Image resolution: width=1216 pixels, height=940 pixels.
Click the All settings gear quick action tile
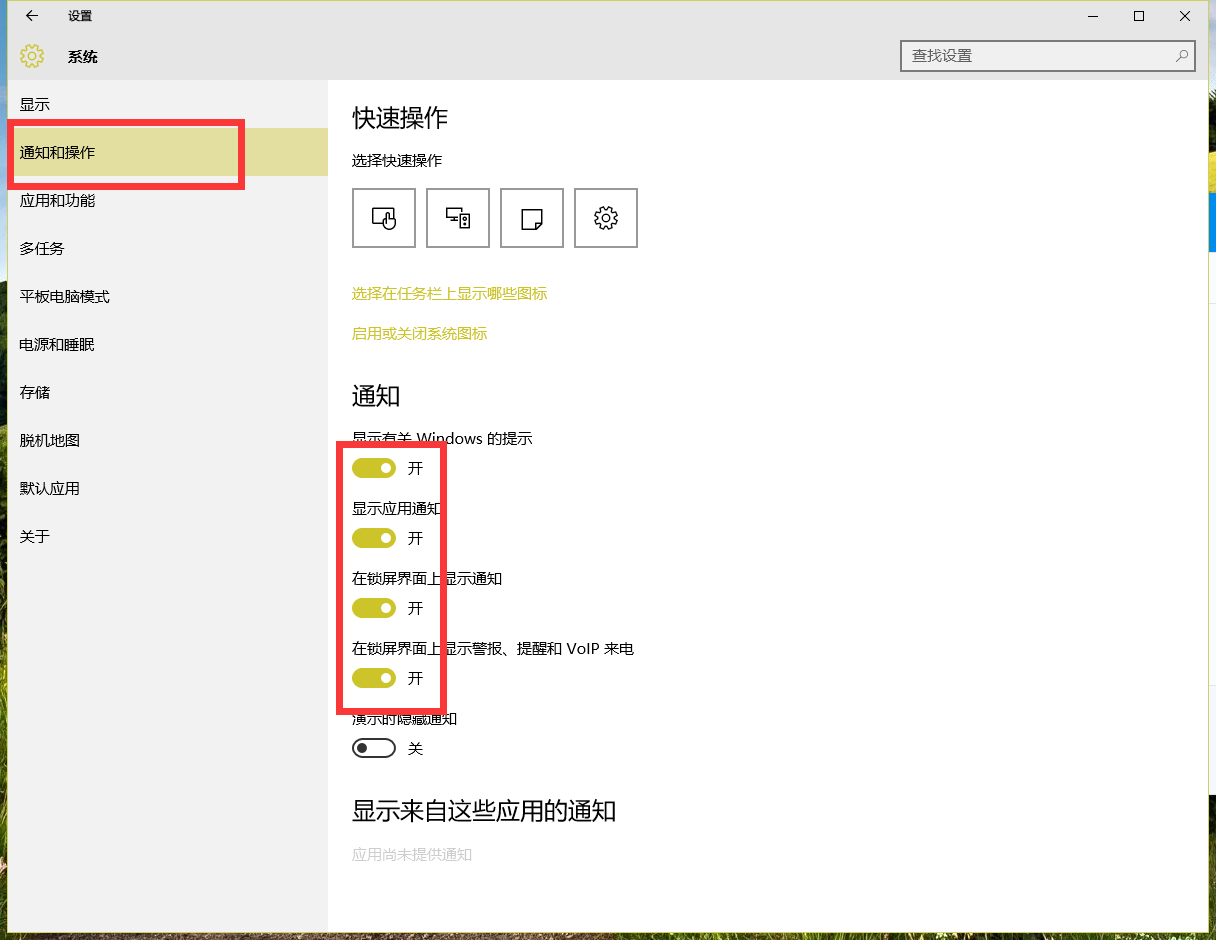click(x=606, y=218)
